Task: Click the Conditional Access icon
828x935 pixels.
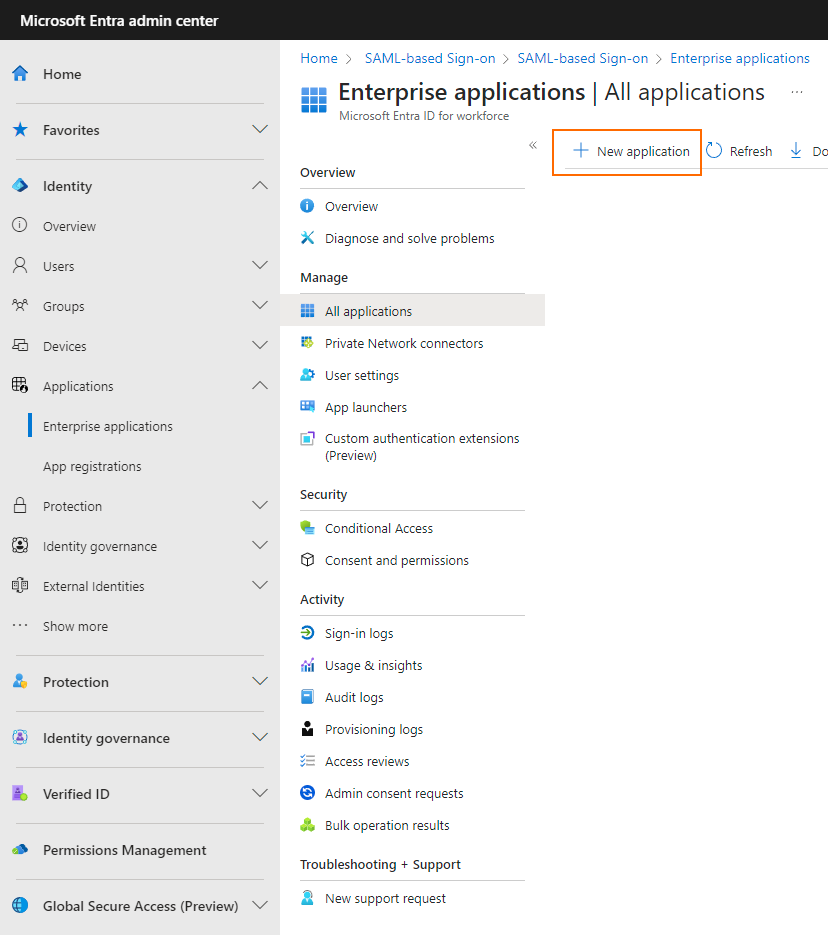Action: pyautogui.click(x=308, y=528)
